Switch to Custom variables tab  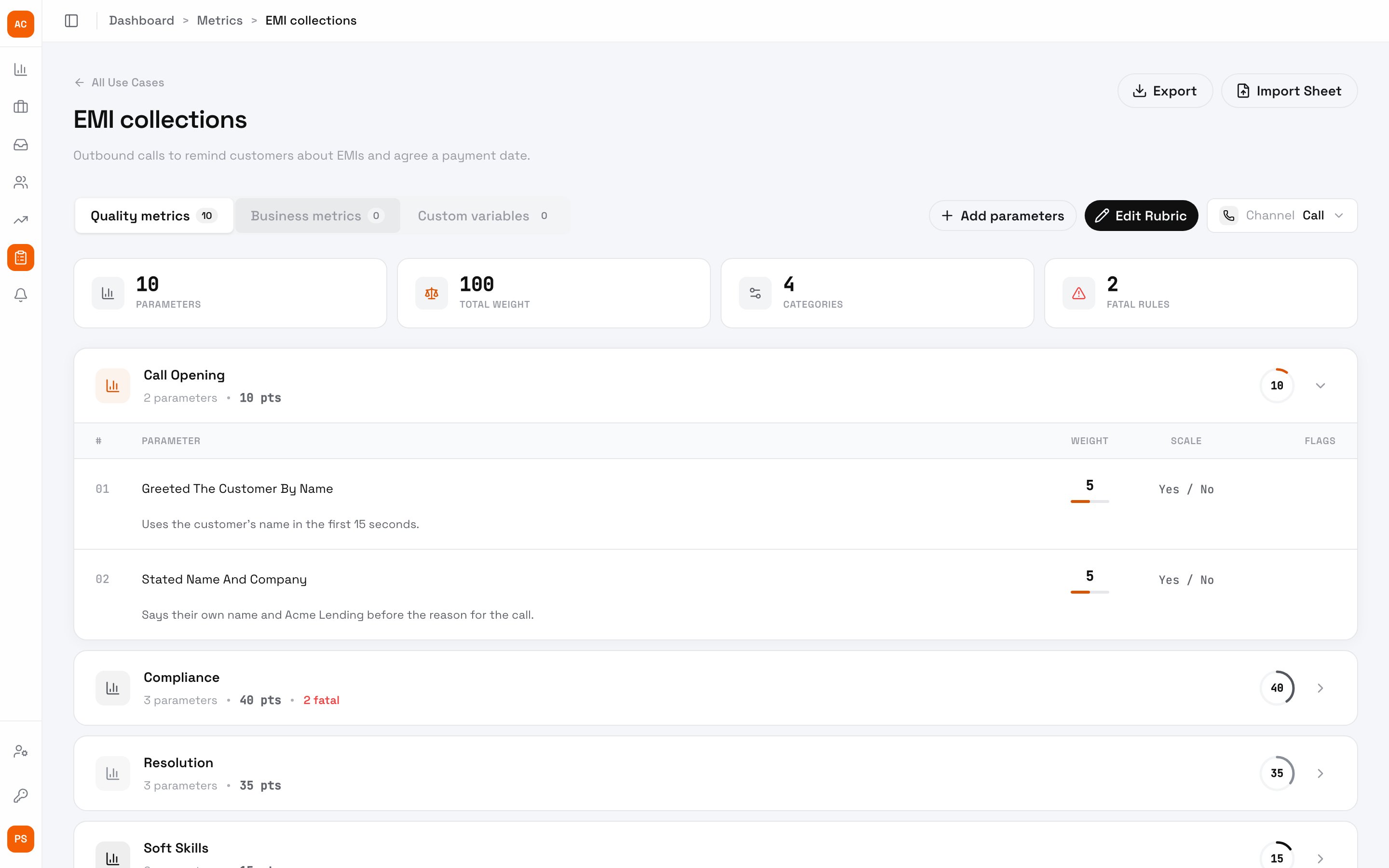483,216
